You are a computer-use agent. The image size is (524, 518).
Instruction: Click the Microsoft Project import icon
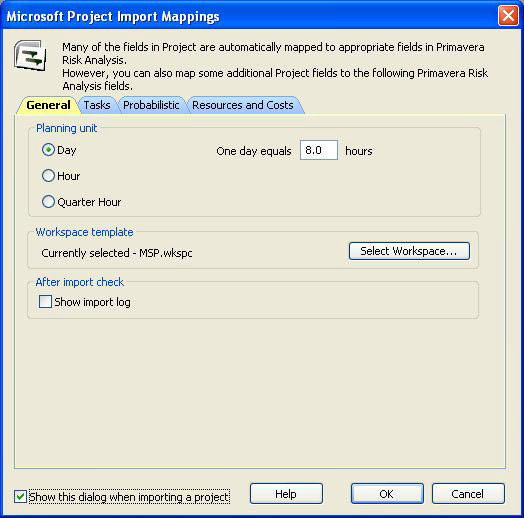click(x=30, y=55)
